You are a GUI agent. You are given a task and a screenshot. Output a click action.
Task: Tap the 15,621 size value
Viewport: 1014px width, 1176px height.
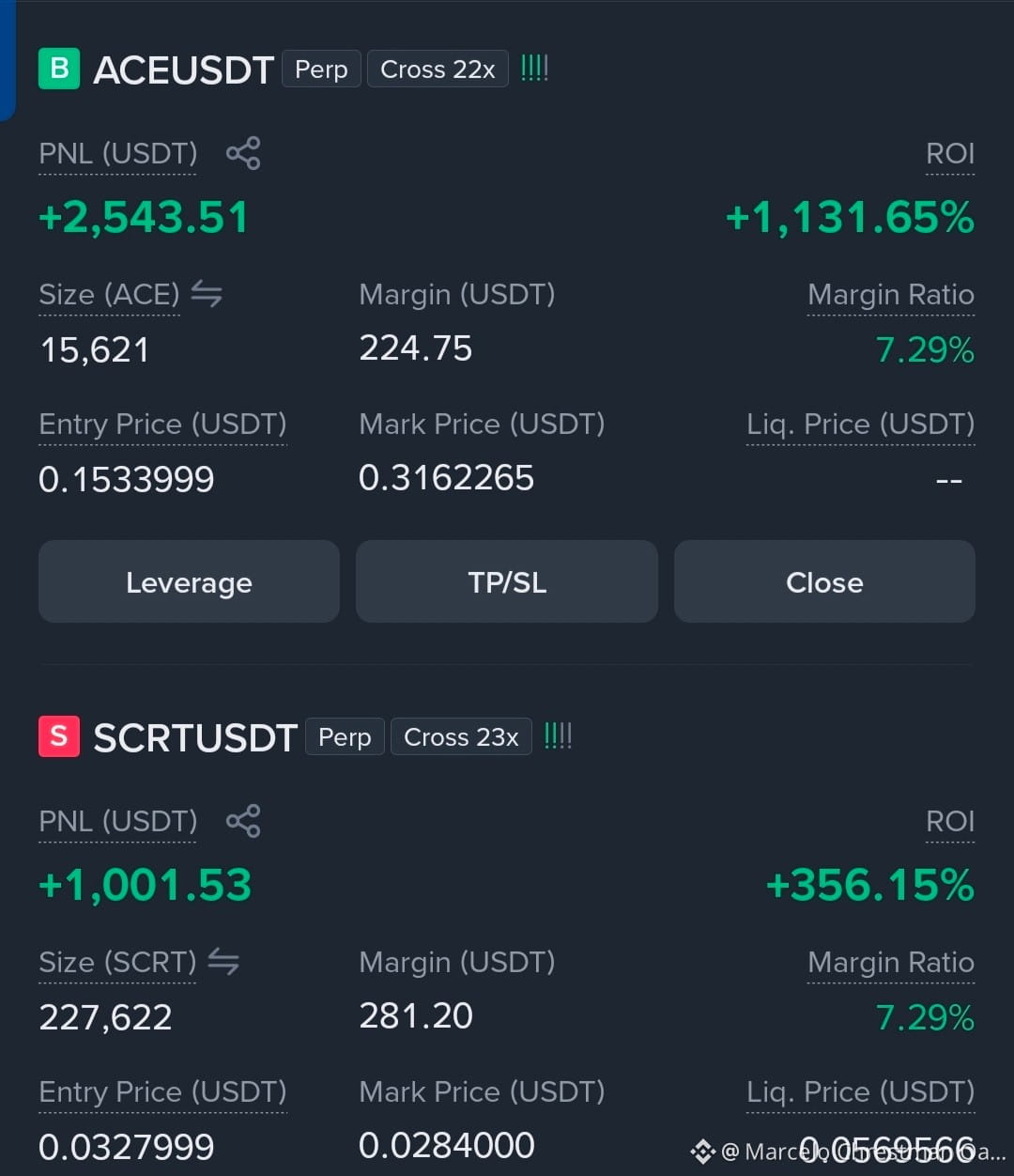click(x=94, y=350)
